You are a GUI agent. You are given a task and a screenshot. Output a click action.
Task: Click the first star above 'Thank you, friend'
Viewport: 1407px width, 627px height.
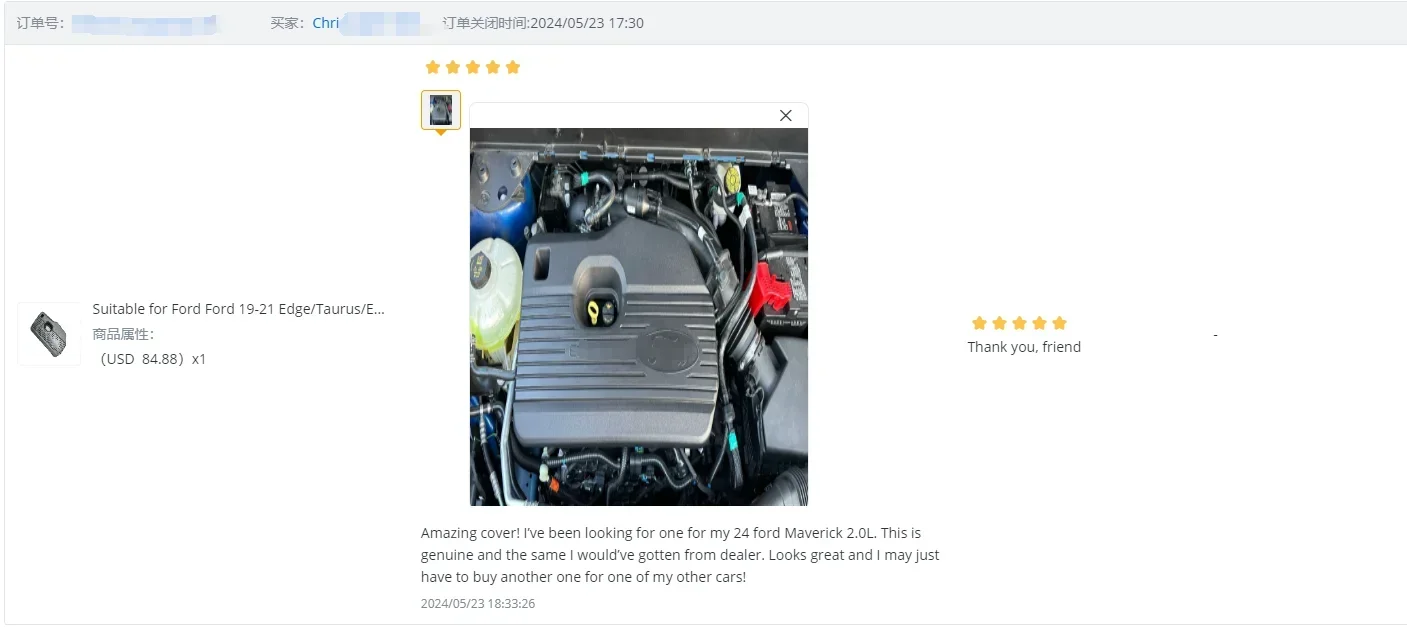[979, 323]
